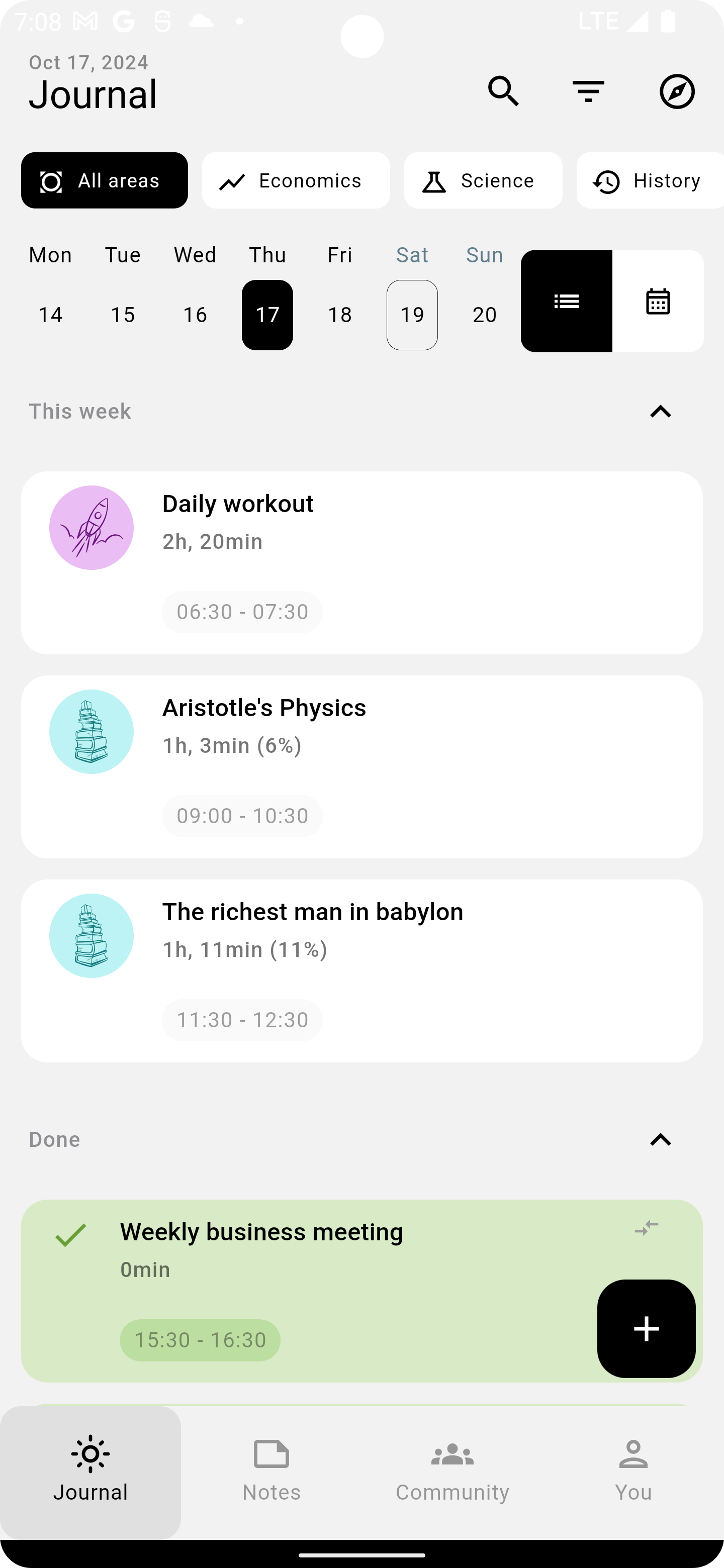Tap the compass explore icon
The image size is (724, 1568).
tap(677, 91)
